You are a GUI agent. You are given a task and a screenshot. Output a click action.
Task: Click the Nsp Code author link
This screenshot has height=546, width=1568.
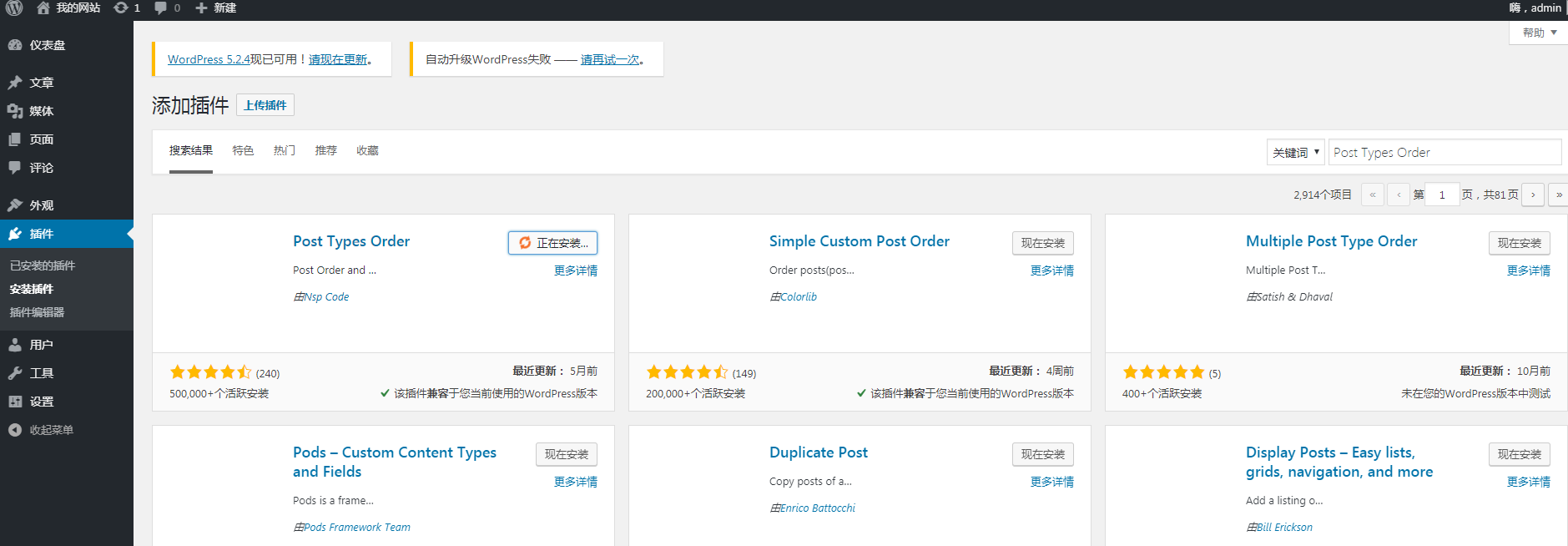pyautogui.click(x=326, y=296)
